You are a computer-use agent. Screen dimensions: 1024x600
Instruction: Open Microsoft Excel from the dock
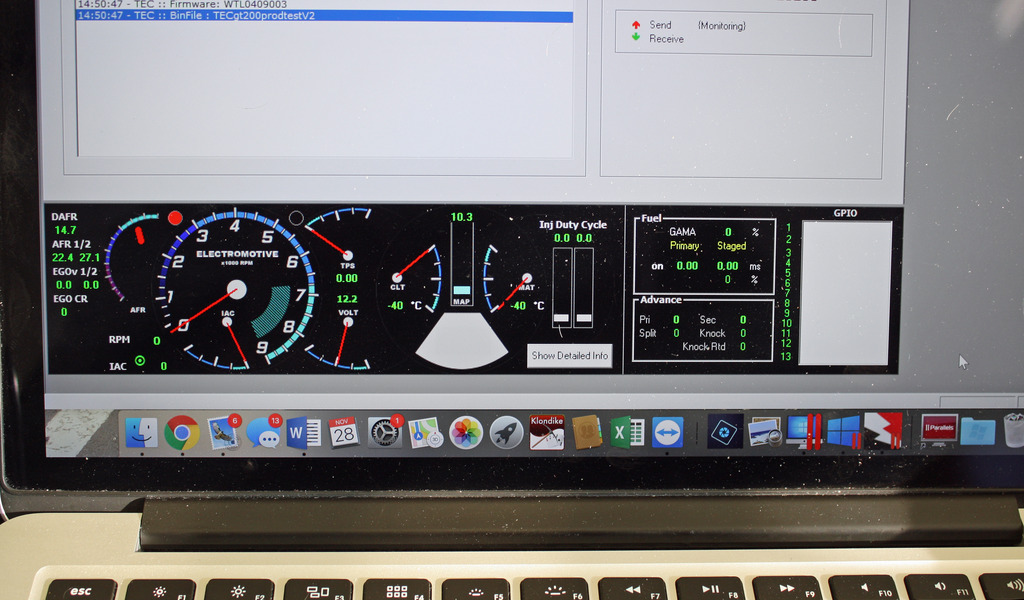pyautogui.click(x=626, y=432)
